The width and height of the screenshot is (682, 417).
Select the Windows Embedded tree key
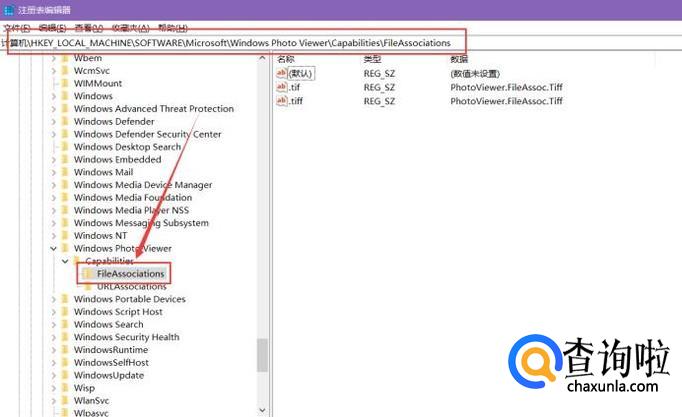tap(117, 160)
